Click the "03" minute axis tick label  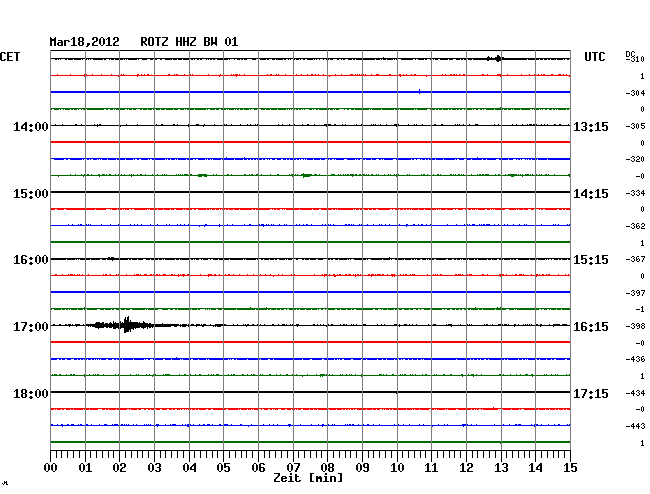pos(154,467)
